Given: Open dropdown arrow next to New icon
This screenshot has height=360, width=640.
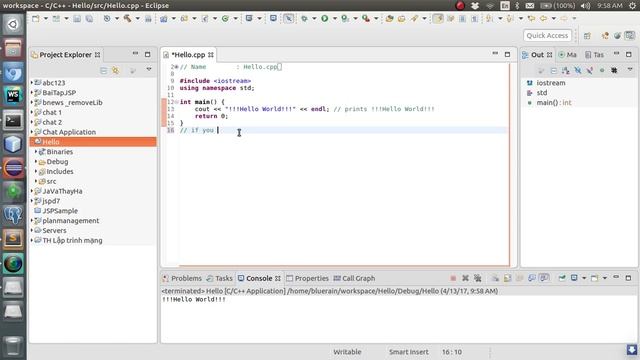Looking at the screenshot, I should [45, 18].
